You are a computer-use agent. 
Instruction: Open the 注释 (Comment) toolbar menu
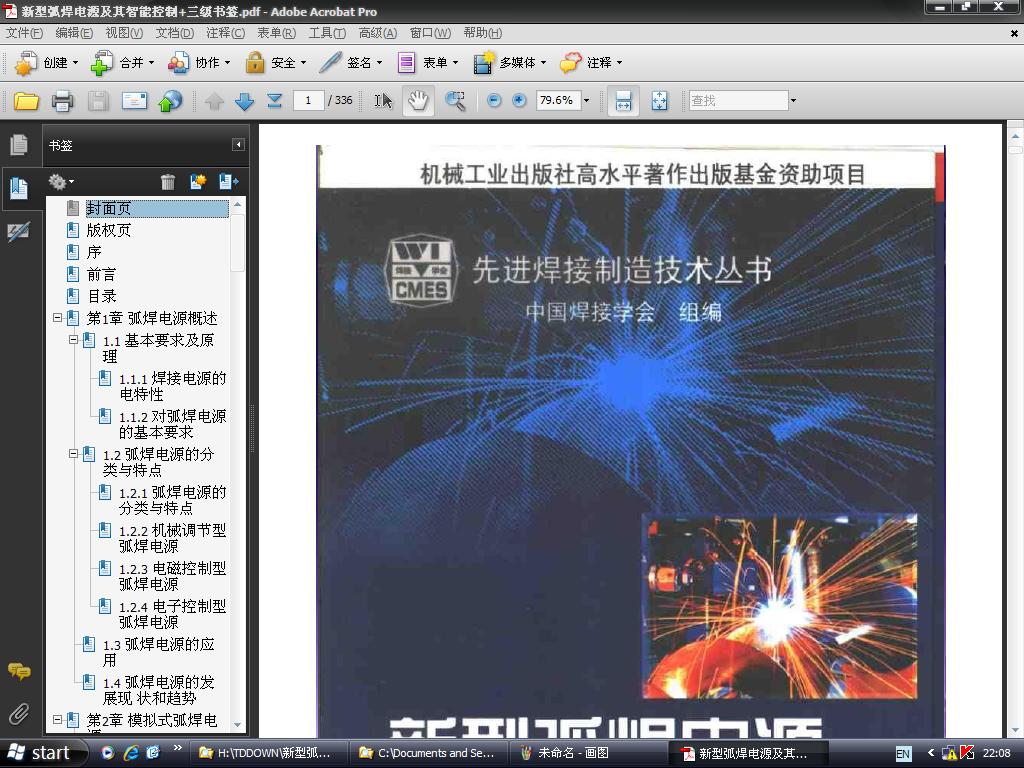pos(591,63)
